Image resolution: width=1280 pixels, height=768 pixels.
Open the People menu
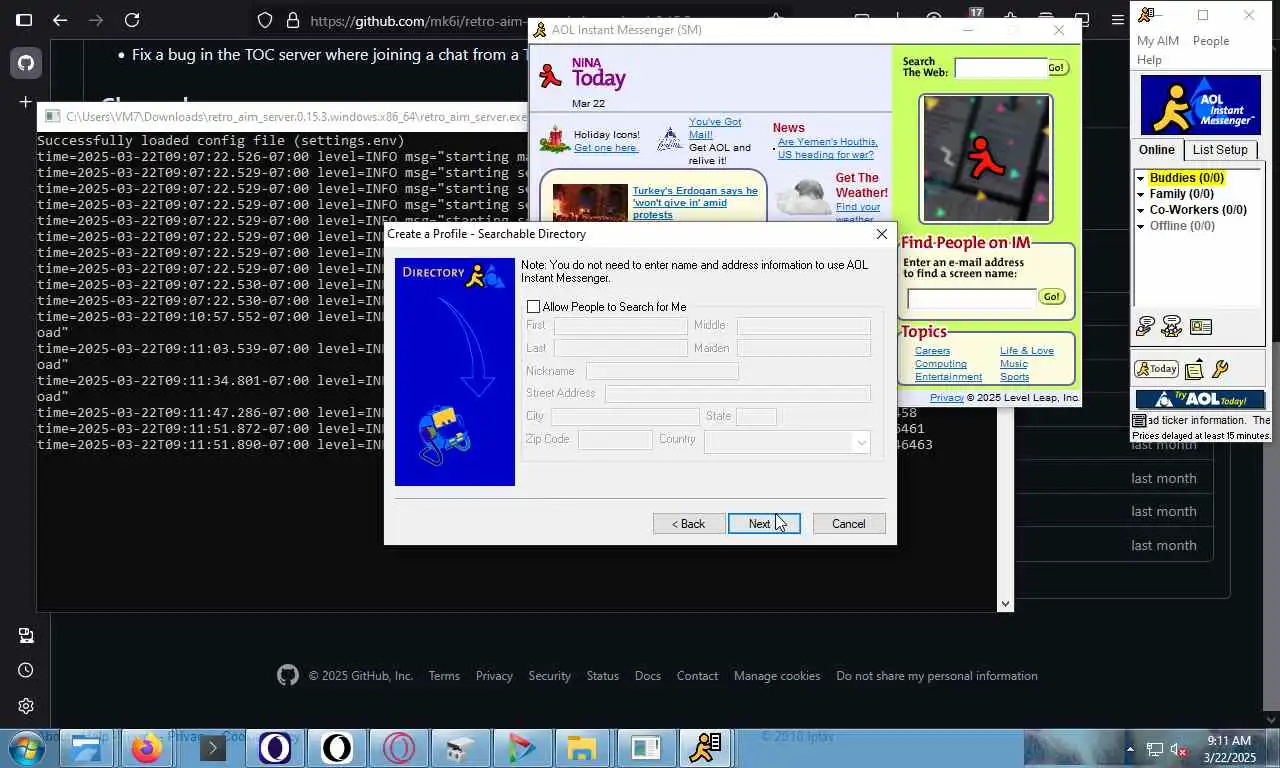click(x=1211, y=41)
